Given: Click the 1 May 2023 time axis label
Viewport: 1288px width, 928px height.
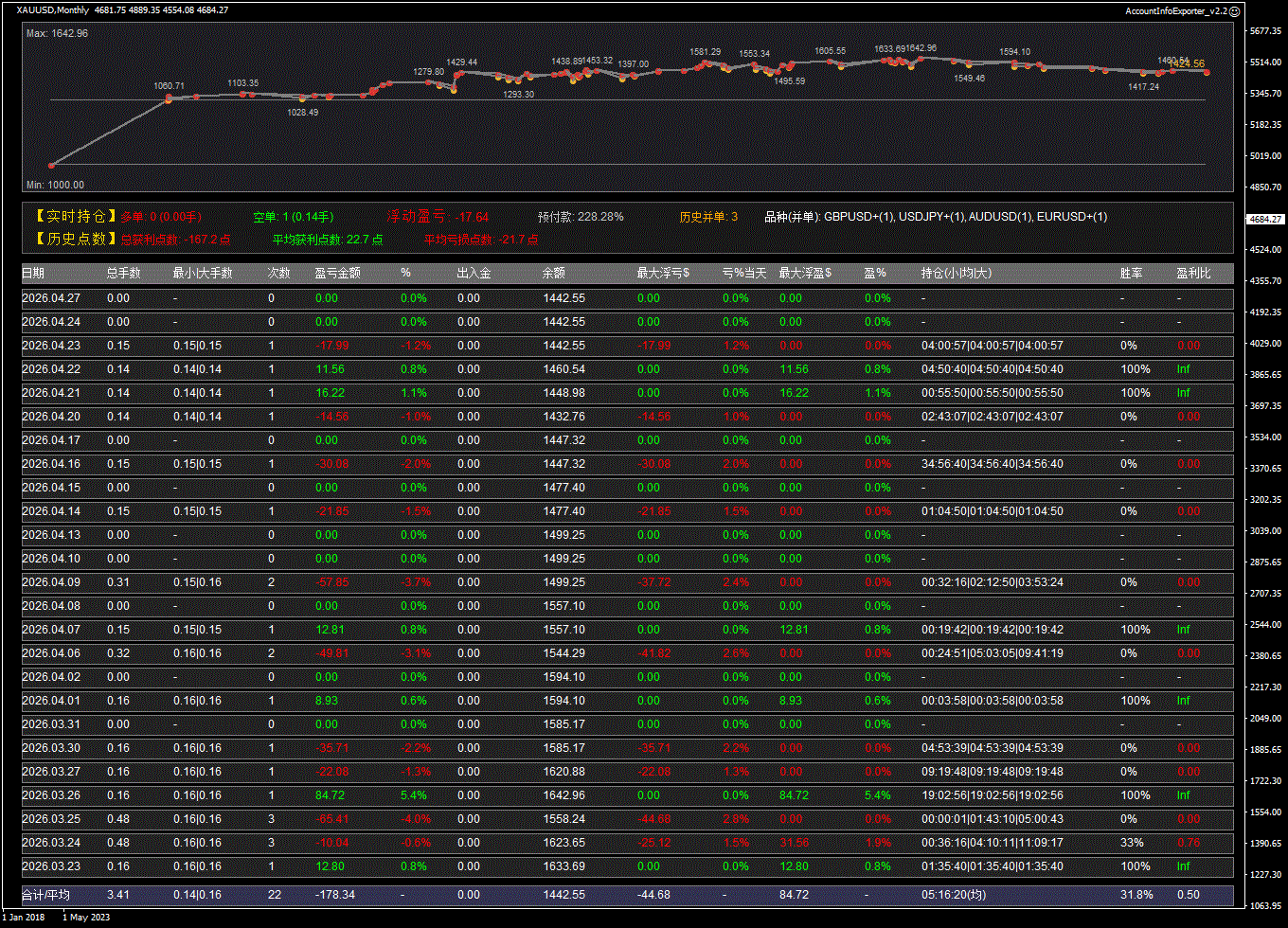Looking at the screenshot, I should pos(86,918).
